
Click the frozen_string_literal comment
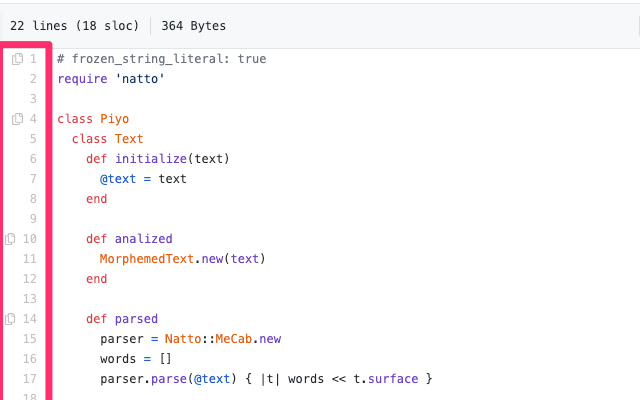click(x=162, y=59)
